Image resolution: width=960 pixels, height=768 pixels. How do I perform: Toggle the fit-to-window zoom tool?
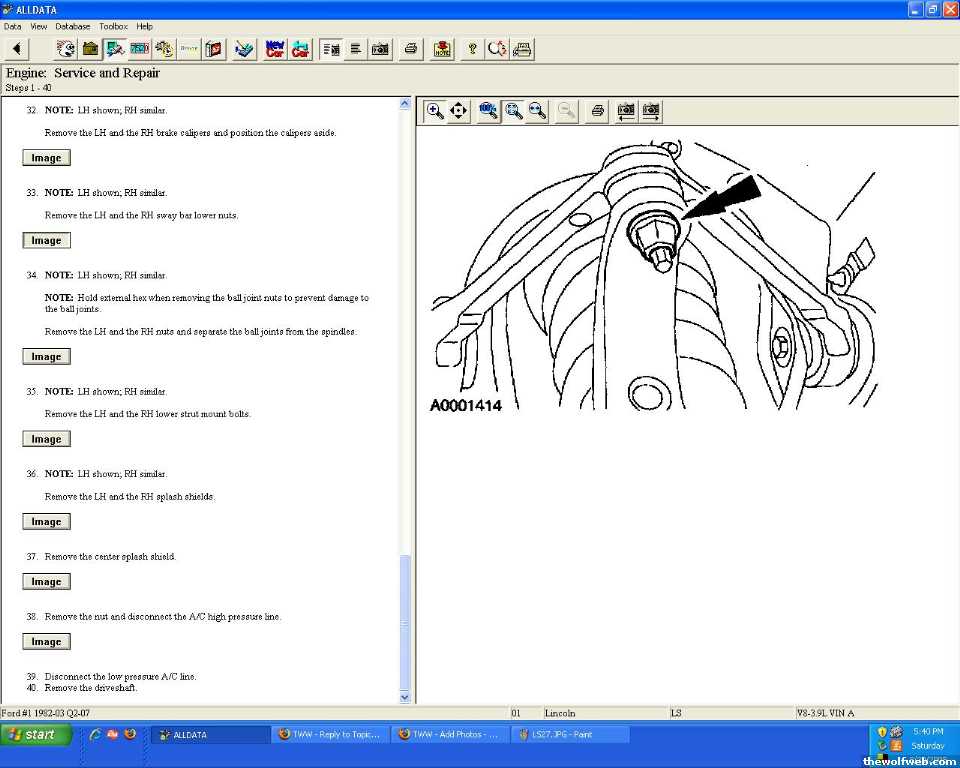pyautogui.click(x=514, y=111)
